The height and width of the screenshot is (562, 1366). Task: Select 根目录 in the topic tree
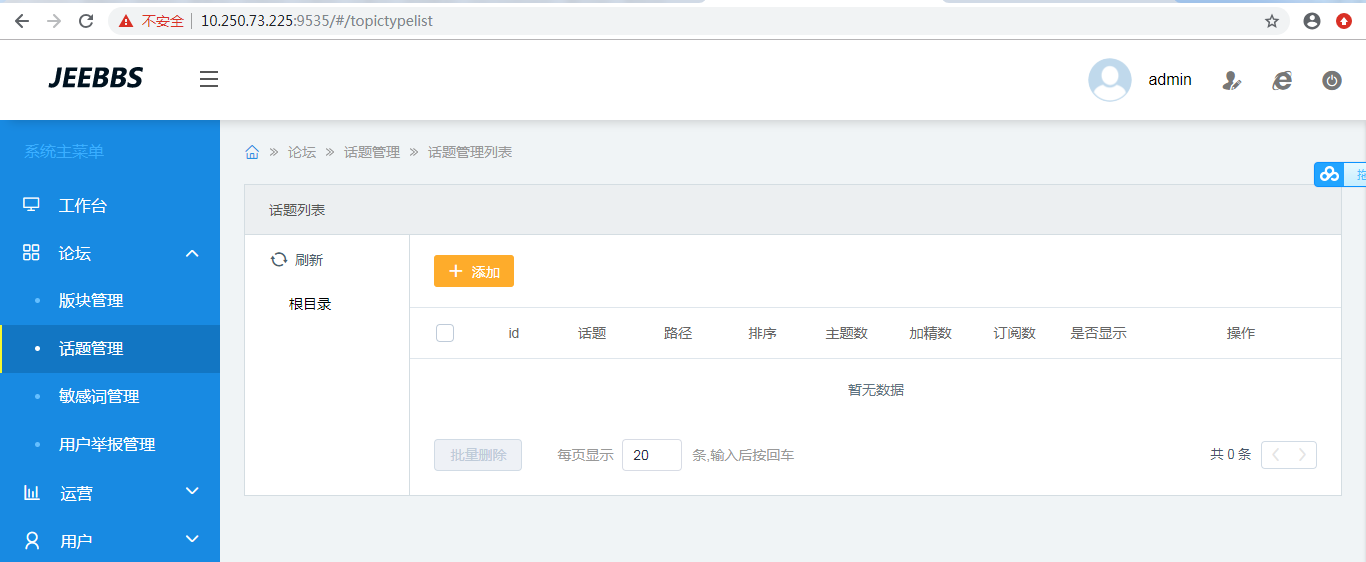(x=310, y=304)
